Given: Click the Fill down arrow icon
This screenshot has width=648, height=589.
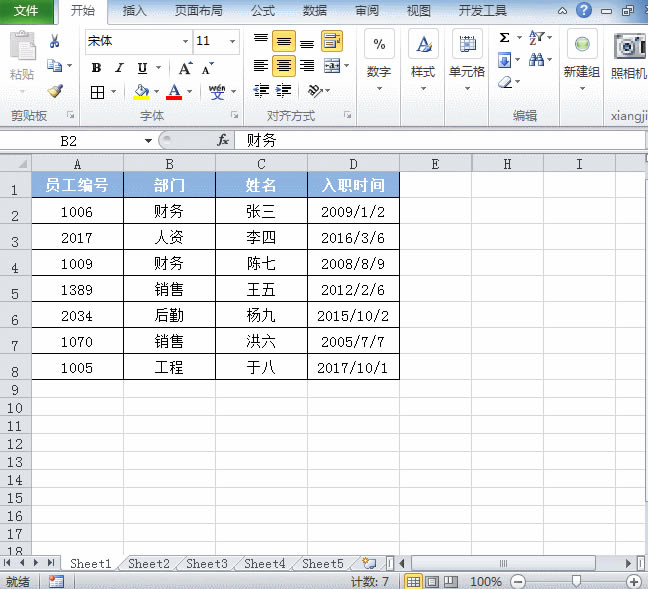Looking at the screenshot, I should (504, 60).
